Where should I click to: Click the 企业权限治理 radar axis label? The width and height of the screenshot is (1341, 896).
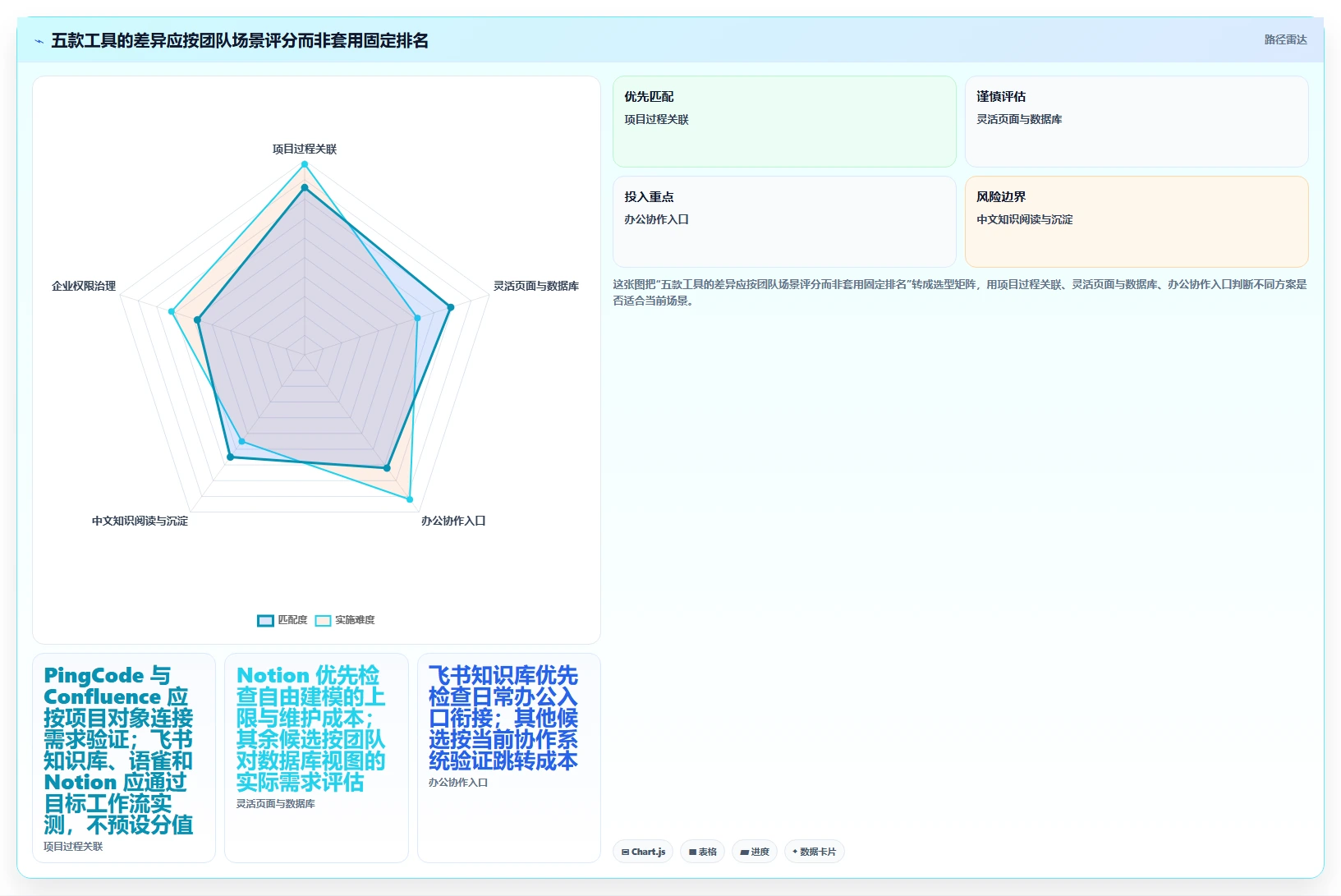pos(84,286)
